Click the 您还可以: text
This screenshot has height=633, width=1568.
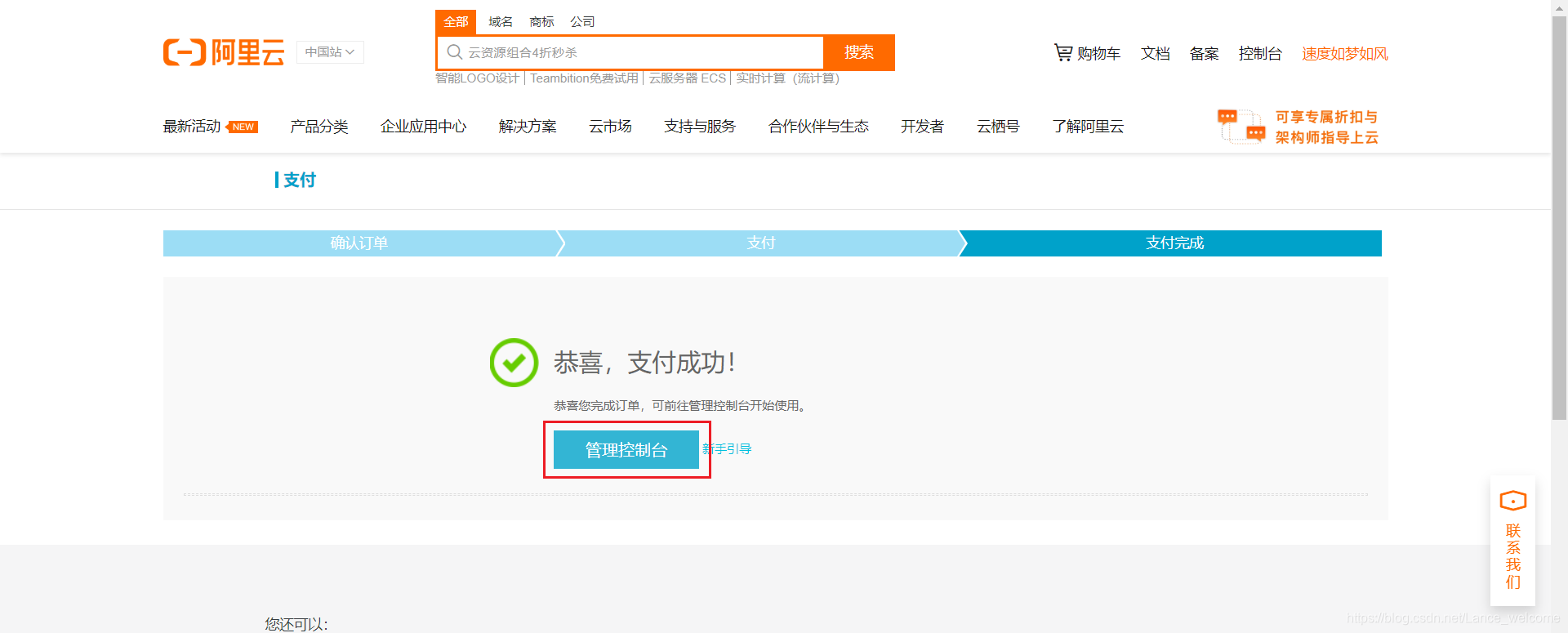click(x=296, y=624)
